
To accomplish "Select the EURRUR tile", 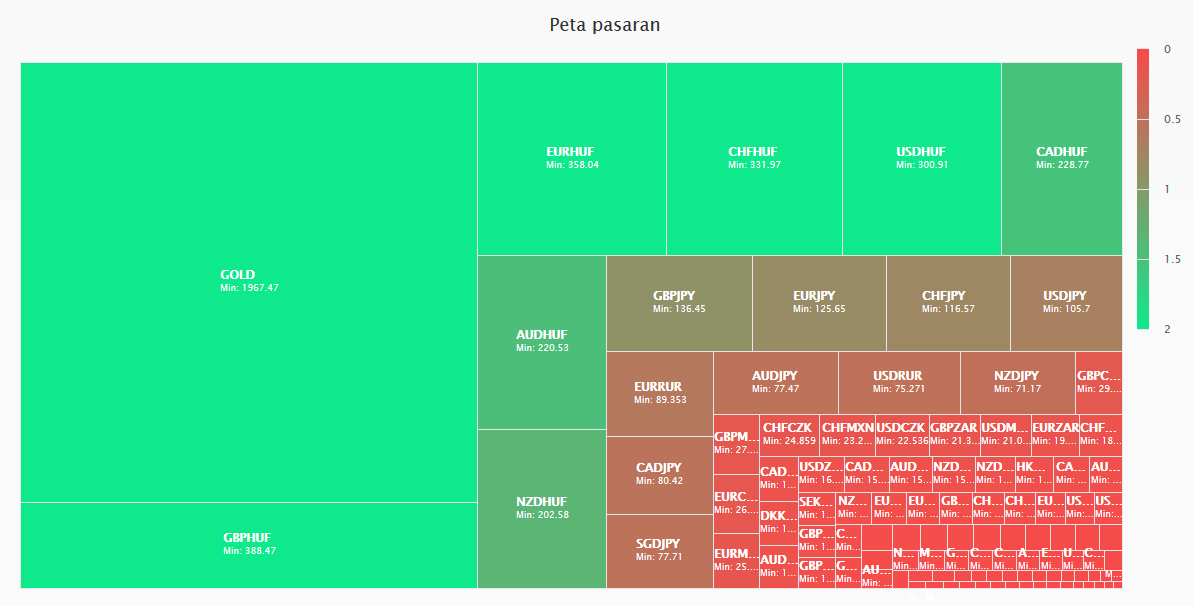I will tap(660, 394).
